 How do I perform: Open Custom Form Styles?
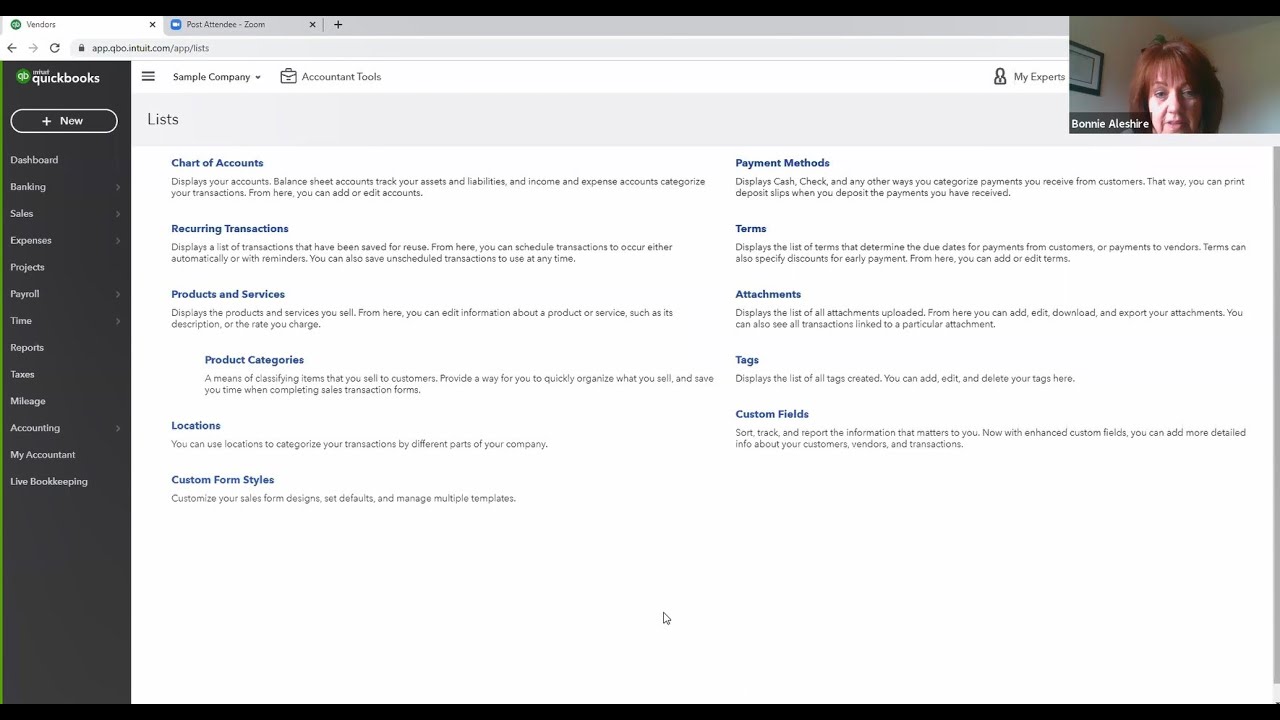pyautogui.click(x=222, y=480)
